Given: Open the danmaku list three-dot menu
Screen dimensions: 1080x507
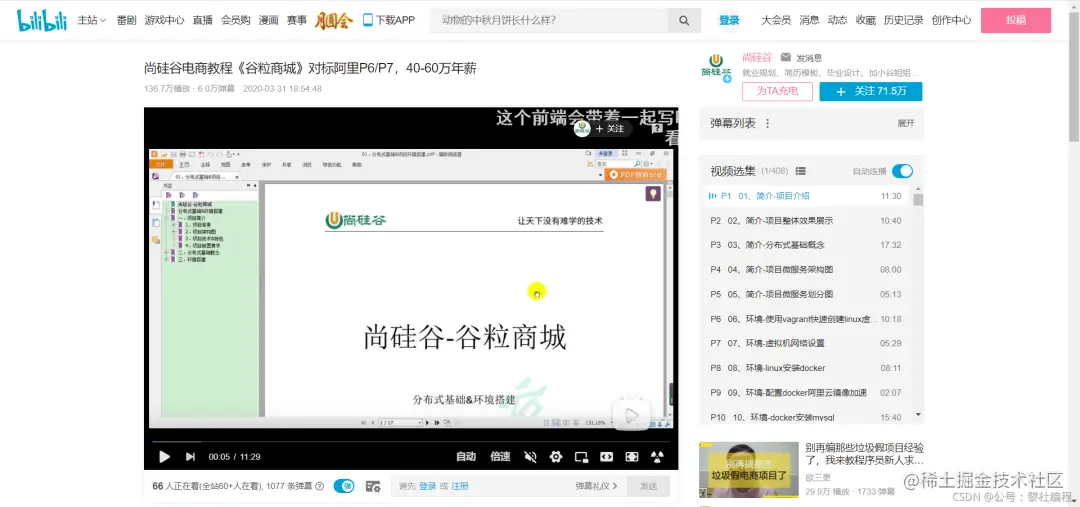Looking at the screenshot, I should (x=768, y=123).
